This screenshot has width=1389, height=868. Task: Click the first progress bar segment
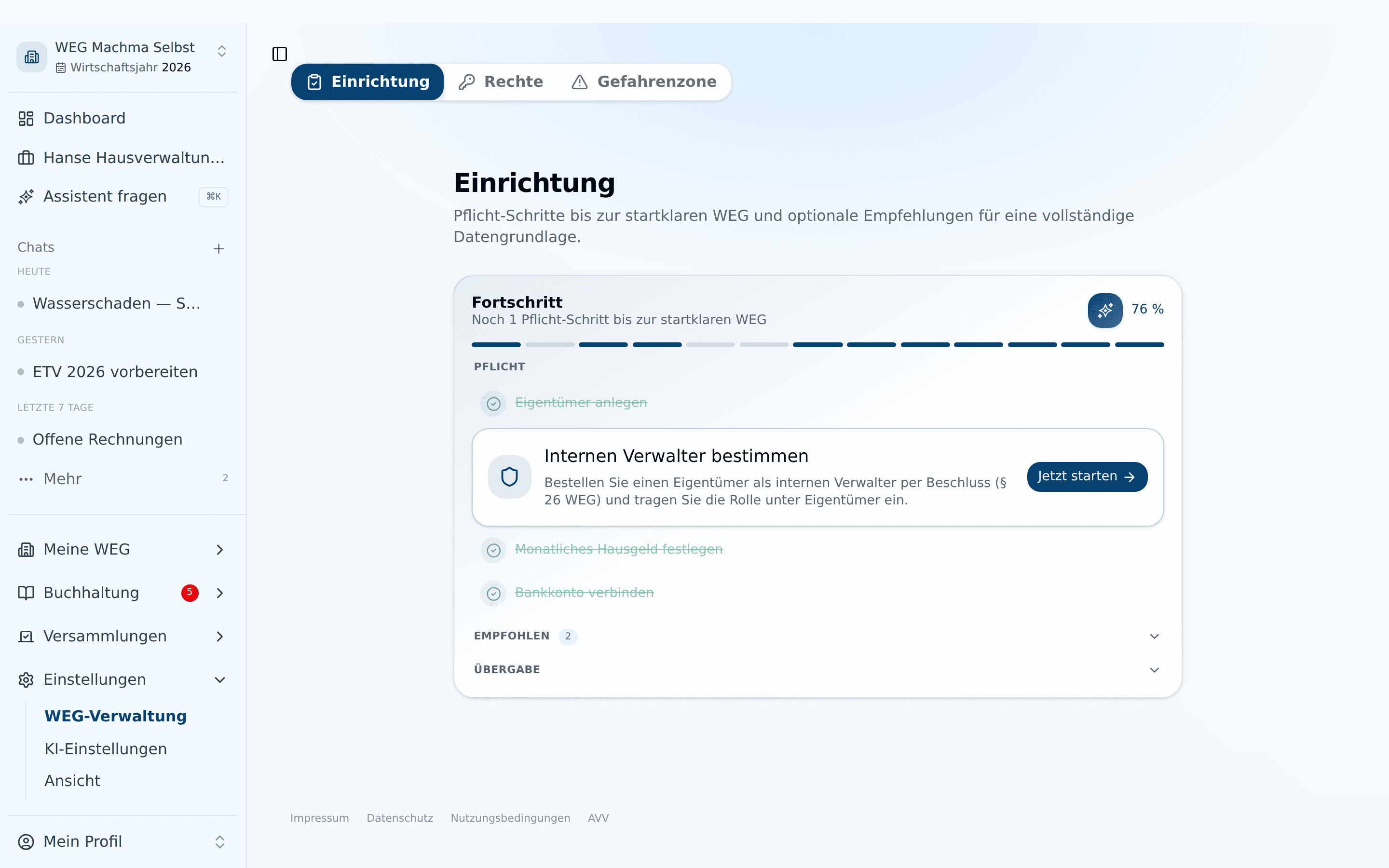coord(496,345)
